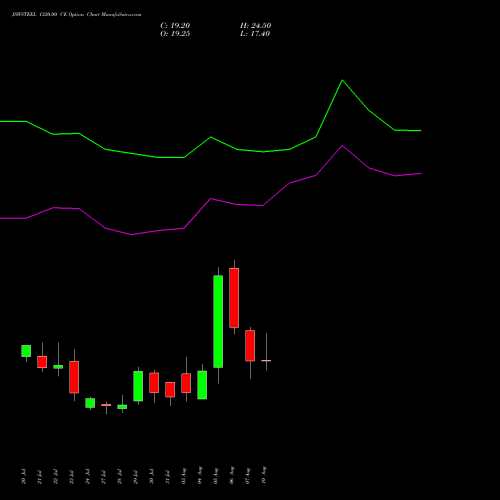Screen dimensions: 500x500
Task: Click the tall green candle for 05 Aug
Action: point(218,322)
